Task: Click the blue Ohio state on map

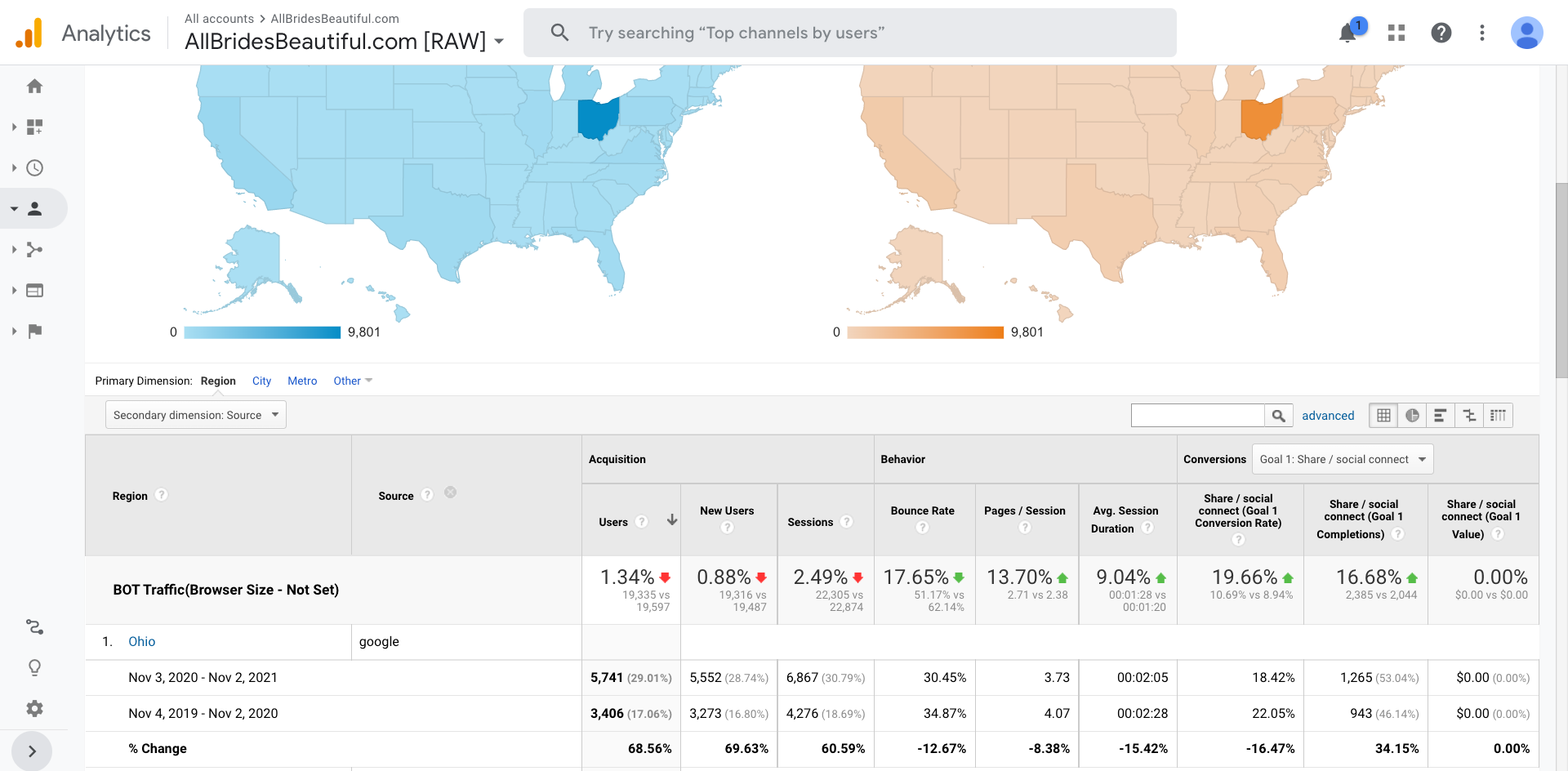Action: point(596,118)
